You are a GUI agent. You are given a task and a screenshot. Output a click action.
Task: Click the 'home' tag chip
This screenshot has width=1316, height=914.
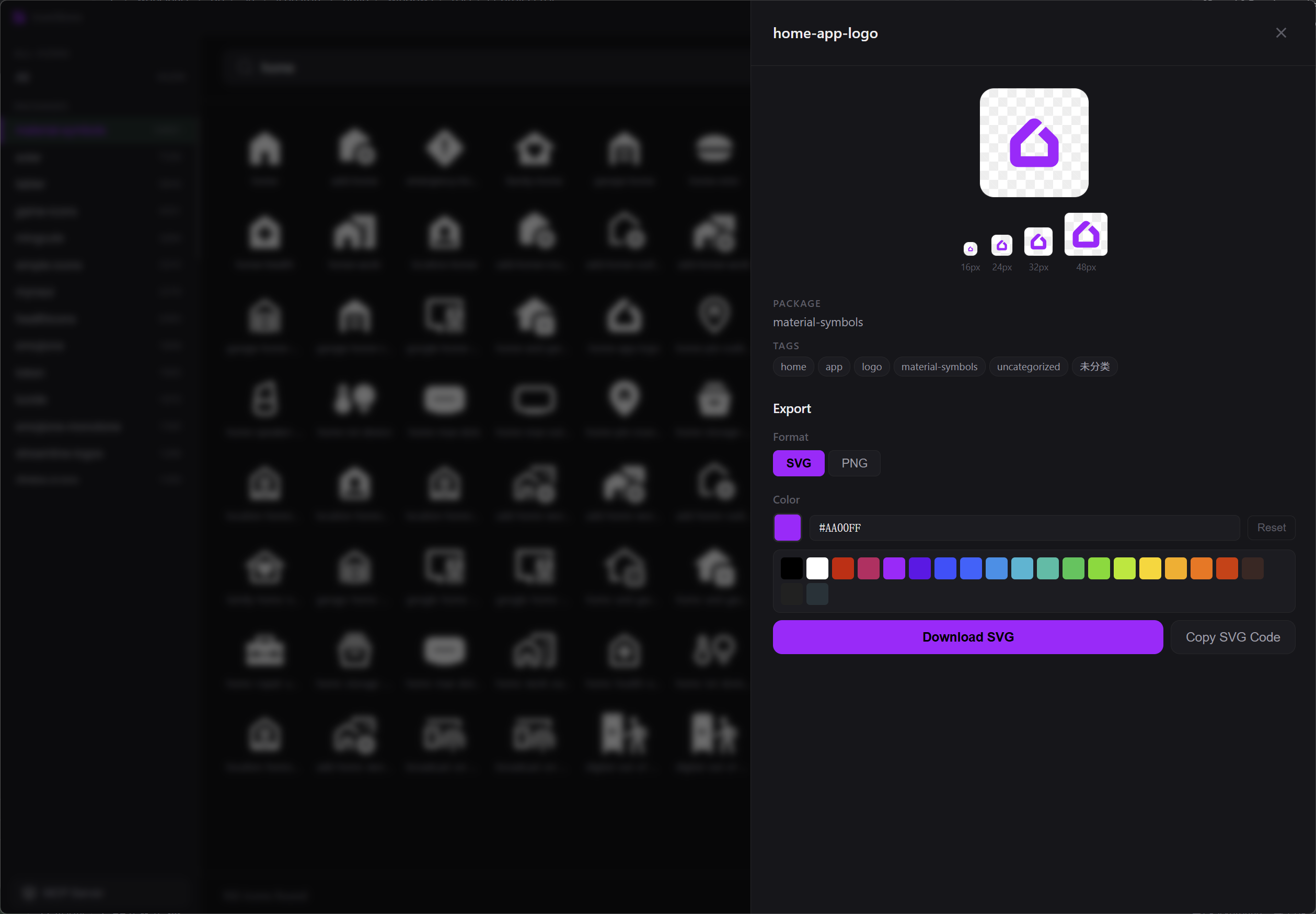[x=793, y=367]
